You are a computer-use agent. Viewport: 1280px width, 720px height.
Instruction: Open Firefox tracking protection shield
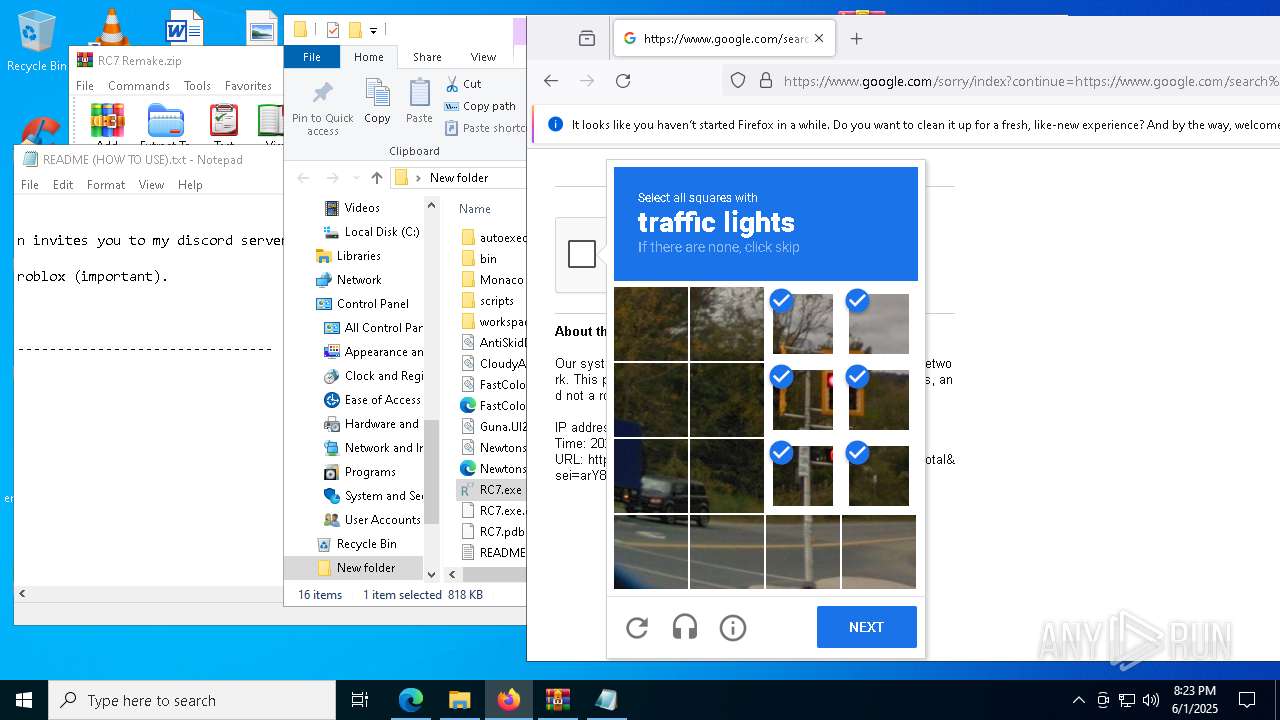point(738,81)
